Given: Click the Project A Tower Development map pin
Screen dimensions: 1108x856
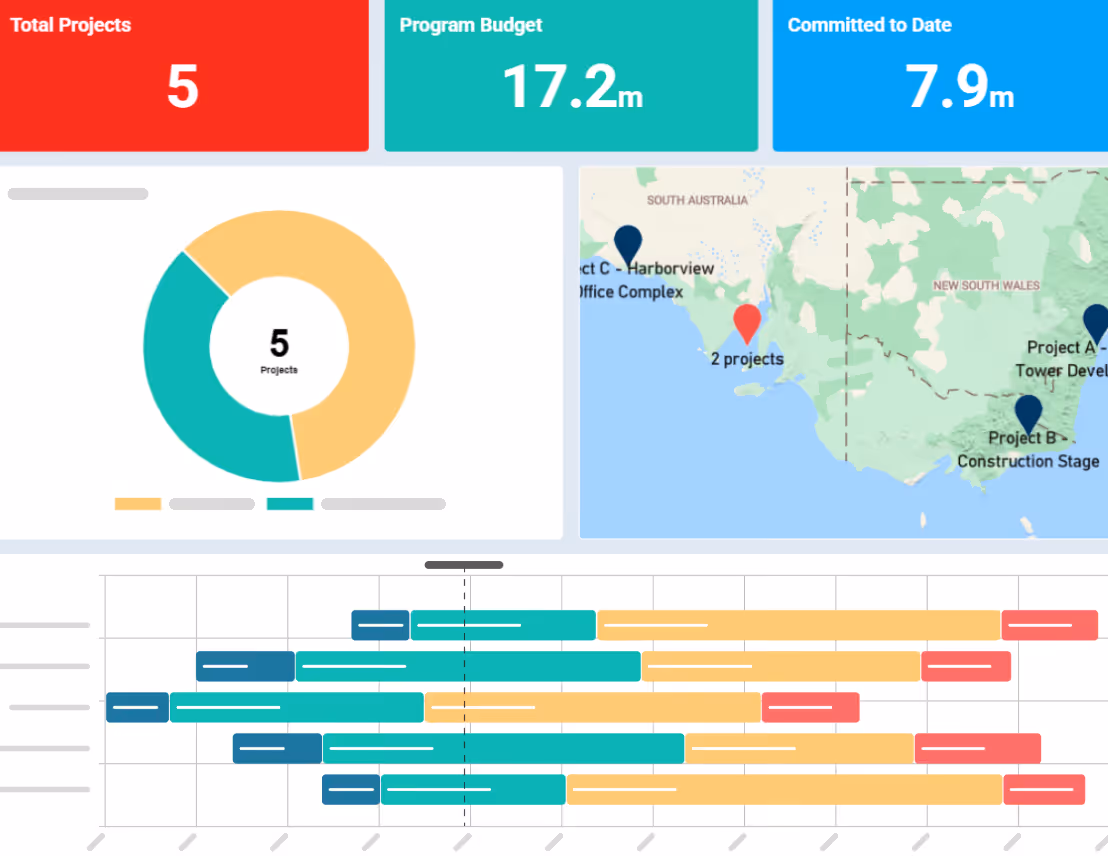Looking at the screenshot, I should (1095, 323).
